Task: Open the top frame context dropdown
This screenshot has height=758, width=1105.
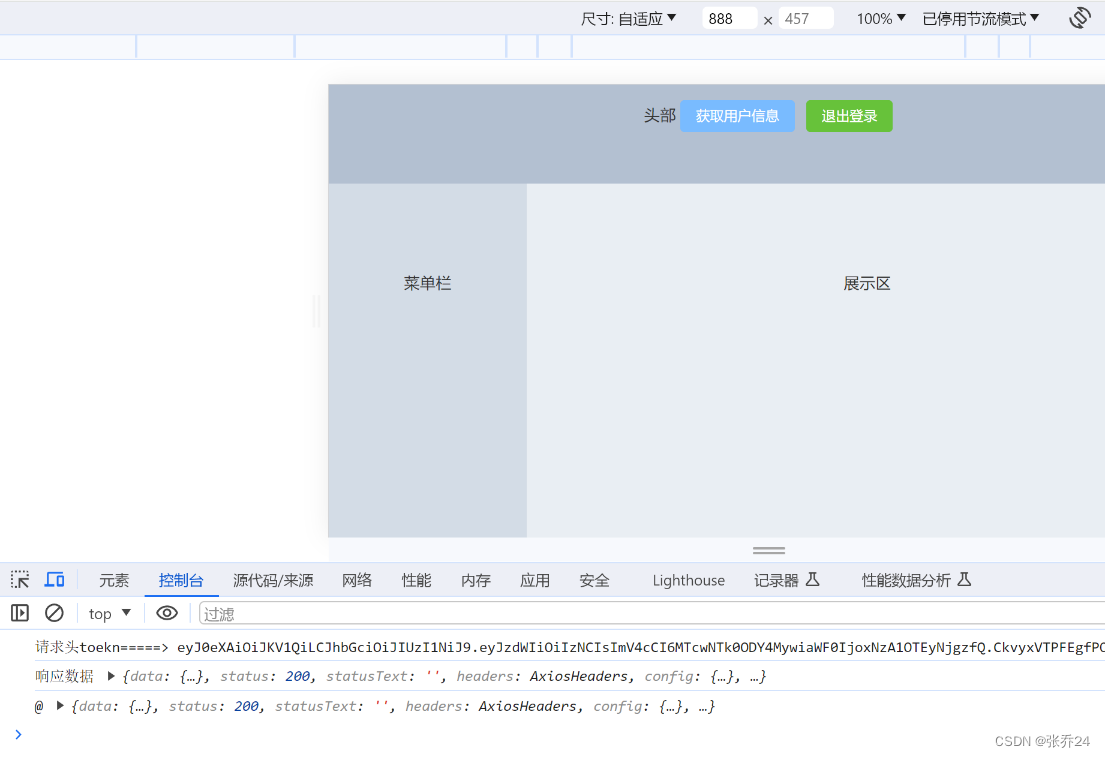Action: [x=108, y=613]
